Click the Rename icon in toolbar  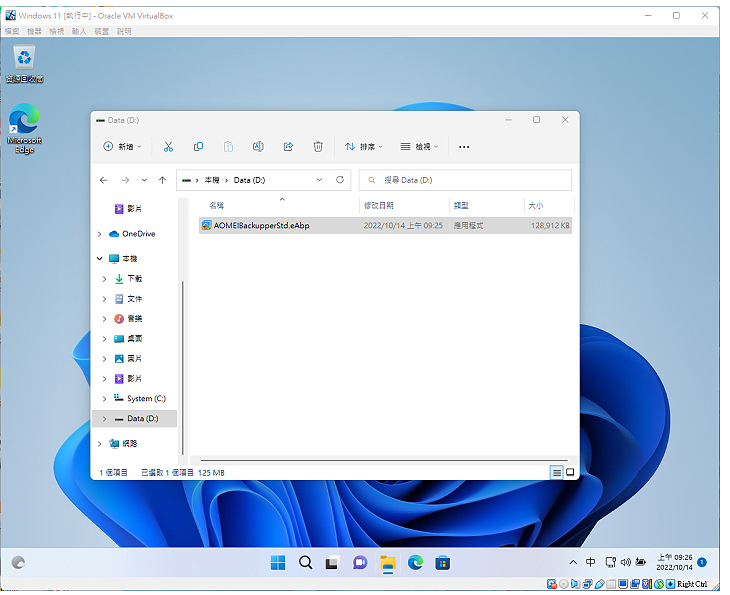(258, 147)
